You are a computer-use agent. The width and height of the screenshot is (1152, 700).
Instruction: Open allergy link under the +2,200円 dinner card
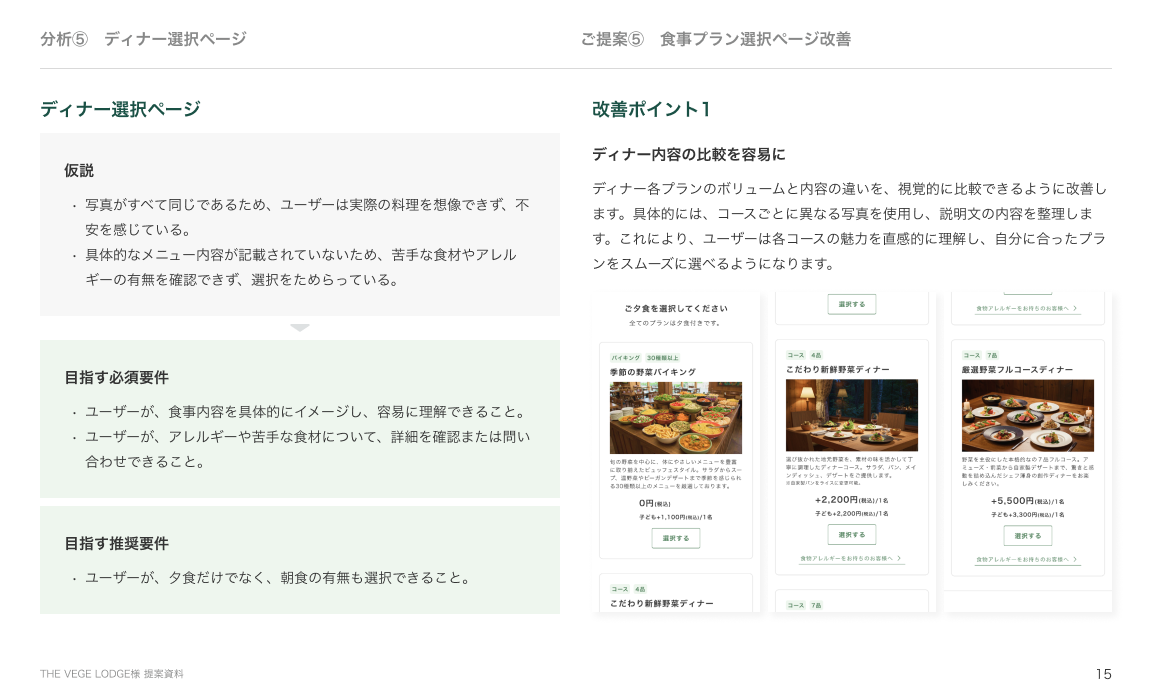pos(845,558)
